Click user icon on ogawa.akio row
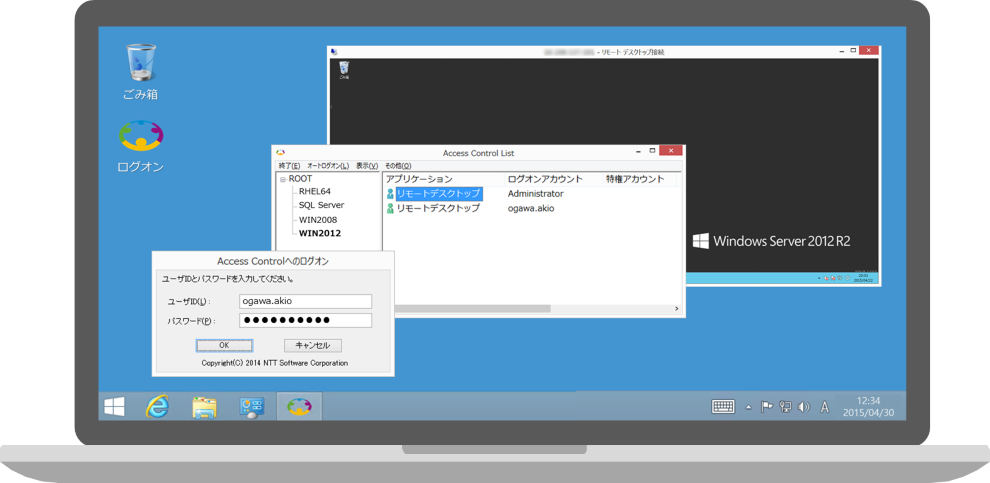 tap(390, 208)
